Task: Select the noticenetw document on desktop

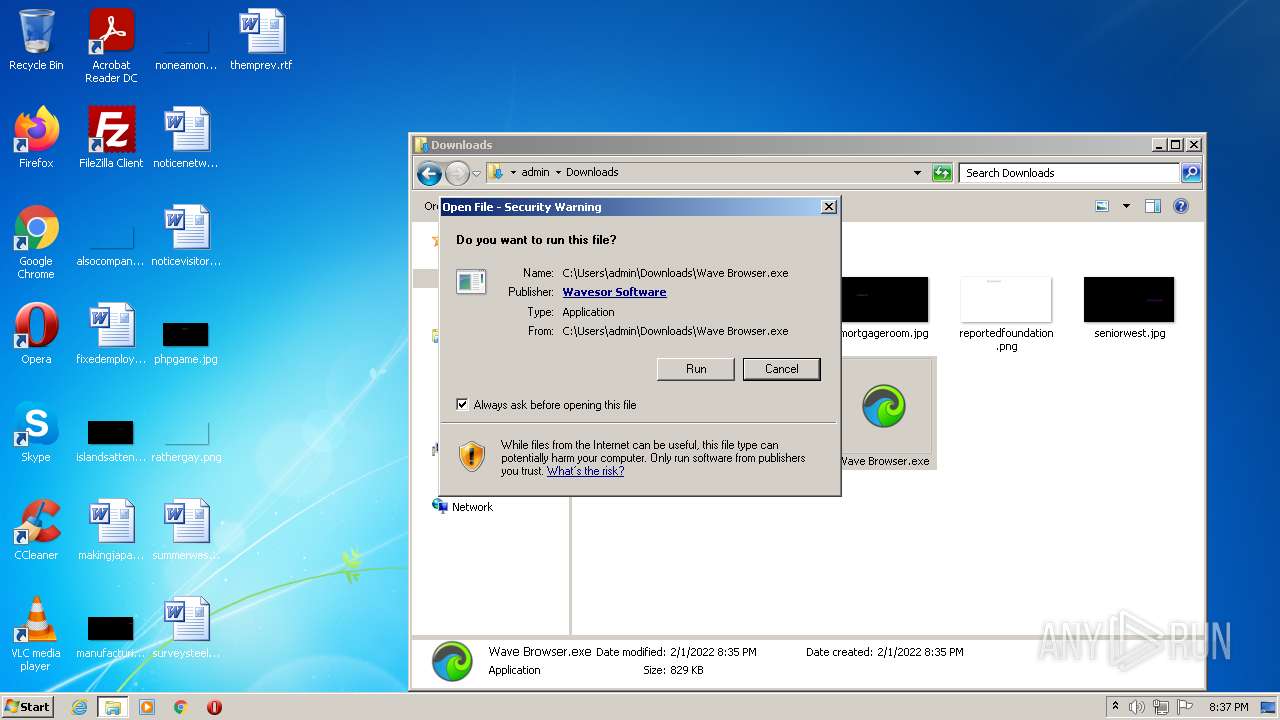Action: 186,138
